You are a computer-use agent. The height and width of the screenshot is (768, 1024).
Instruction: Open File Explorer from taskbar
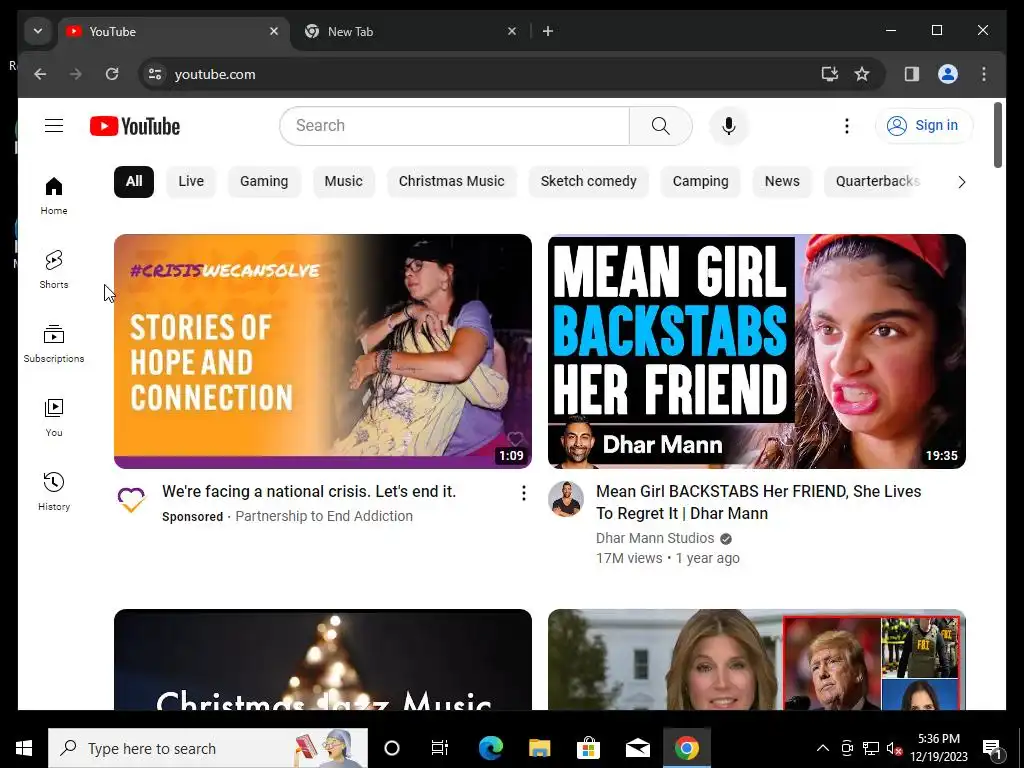(539, 748)
